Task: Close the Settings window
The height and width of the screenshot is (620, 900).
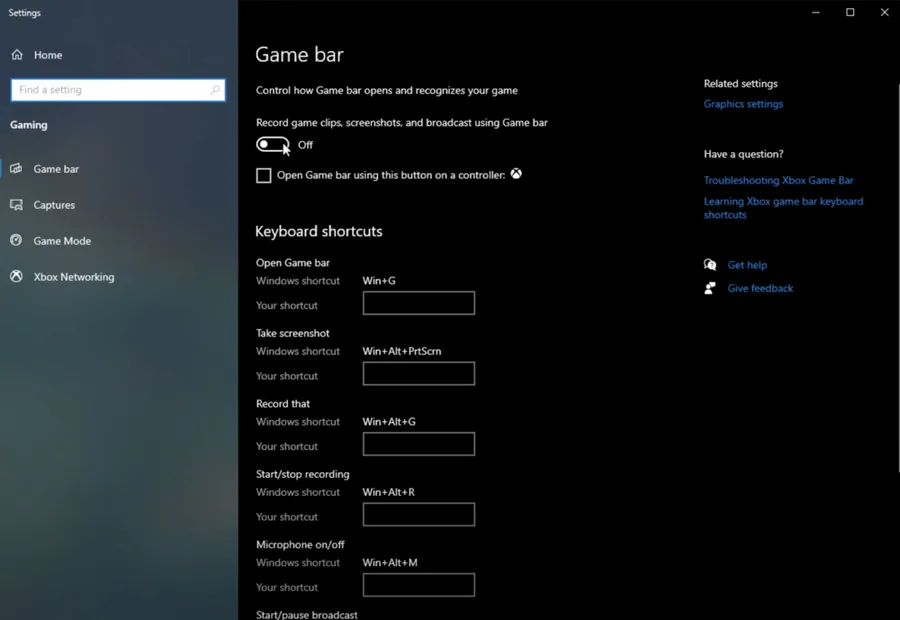Action: [x=885, y=12]
